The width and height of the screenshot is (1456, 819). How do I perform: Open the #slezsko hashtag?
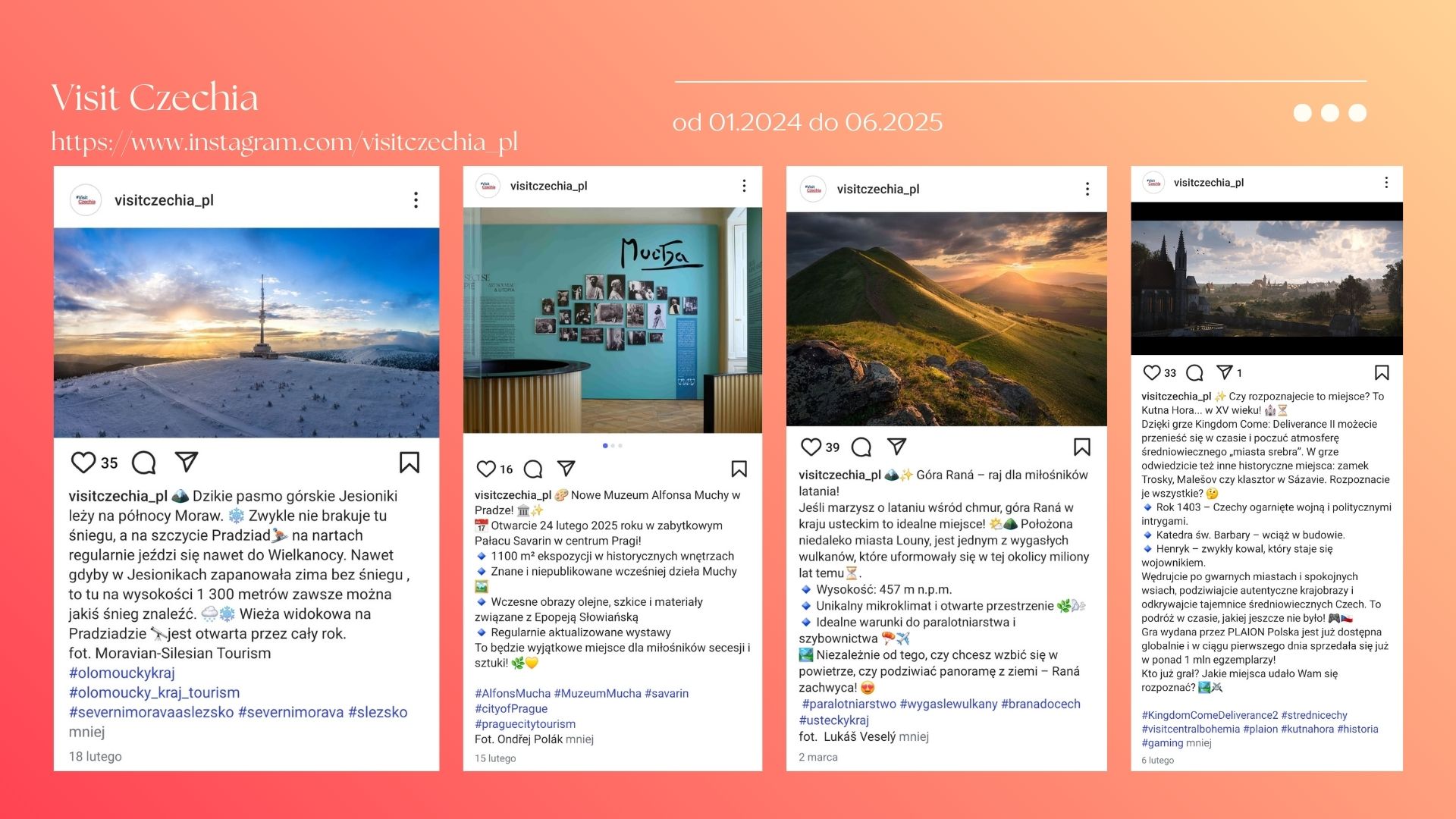(378, 713)
